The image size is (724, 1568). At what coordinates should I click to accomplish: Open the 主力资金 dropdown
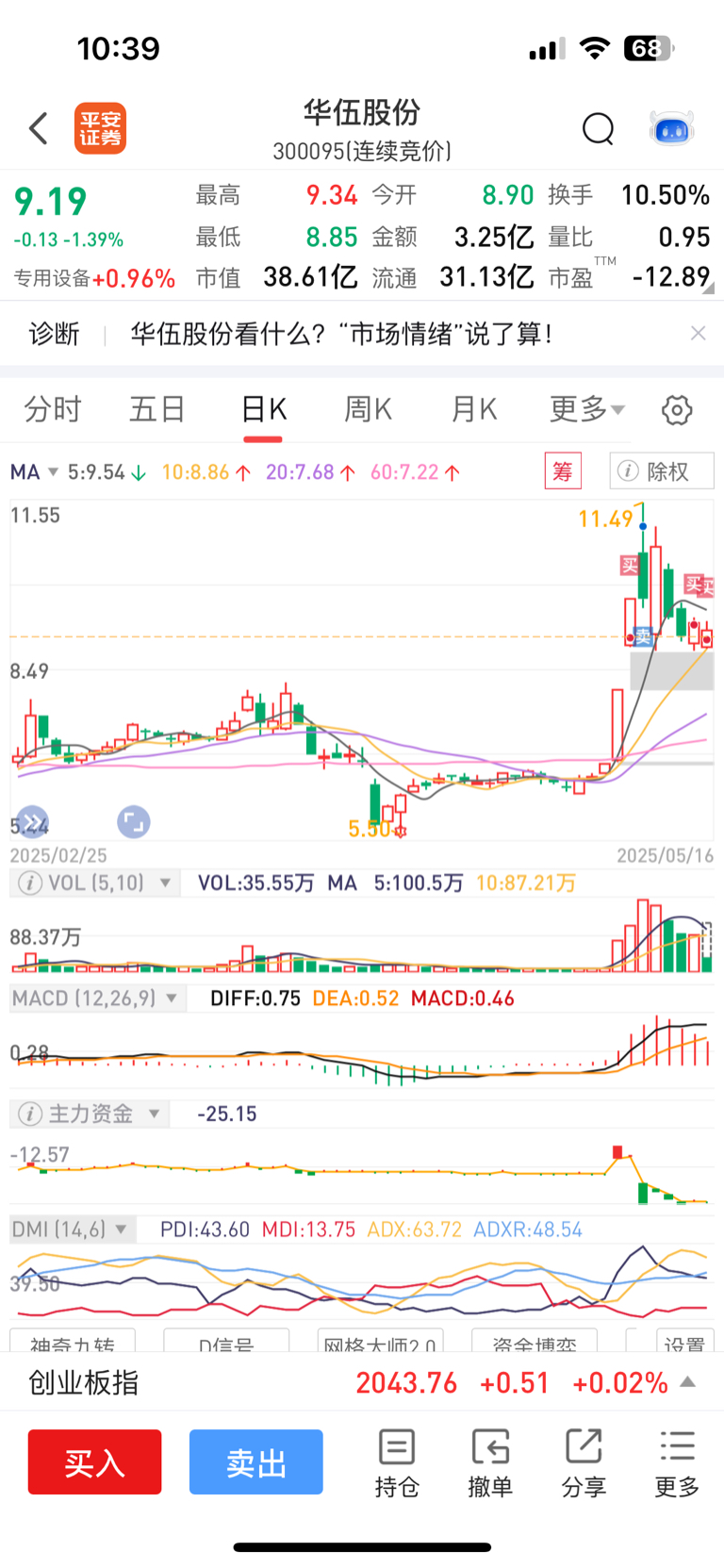pyautogui.click(x=154, y=1114)
